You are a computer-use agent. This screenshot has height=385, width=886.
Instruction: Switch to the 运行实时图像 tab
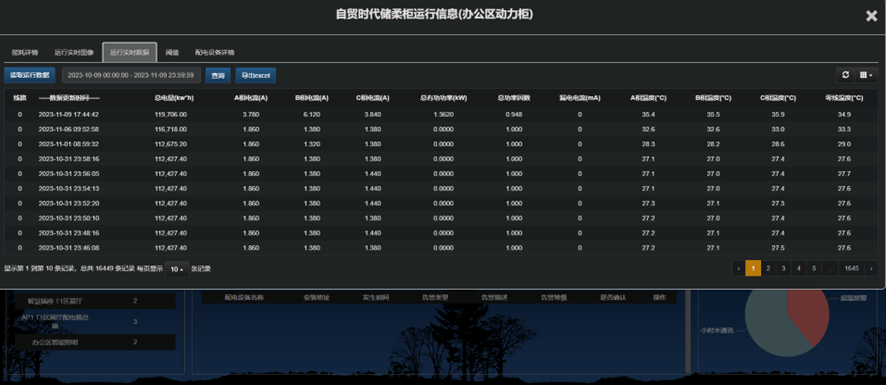tap(74, 52)
